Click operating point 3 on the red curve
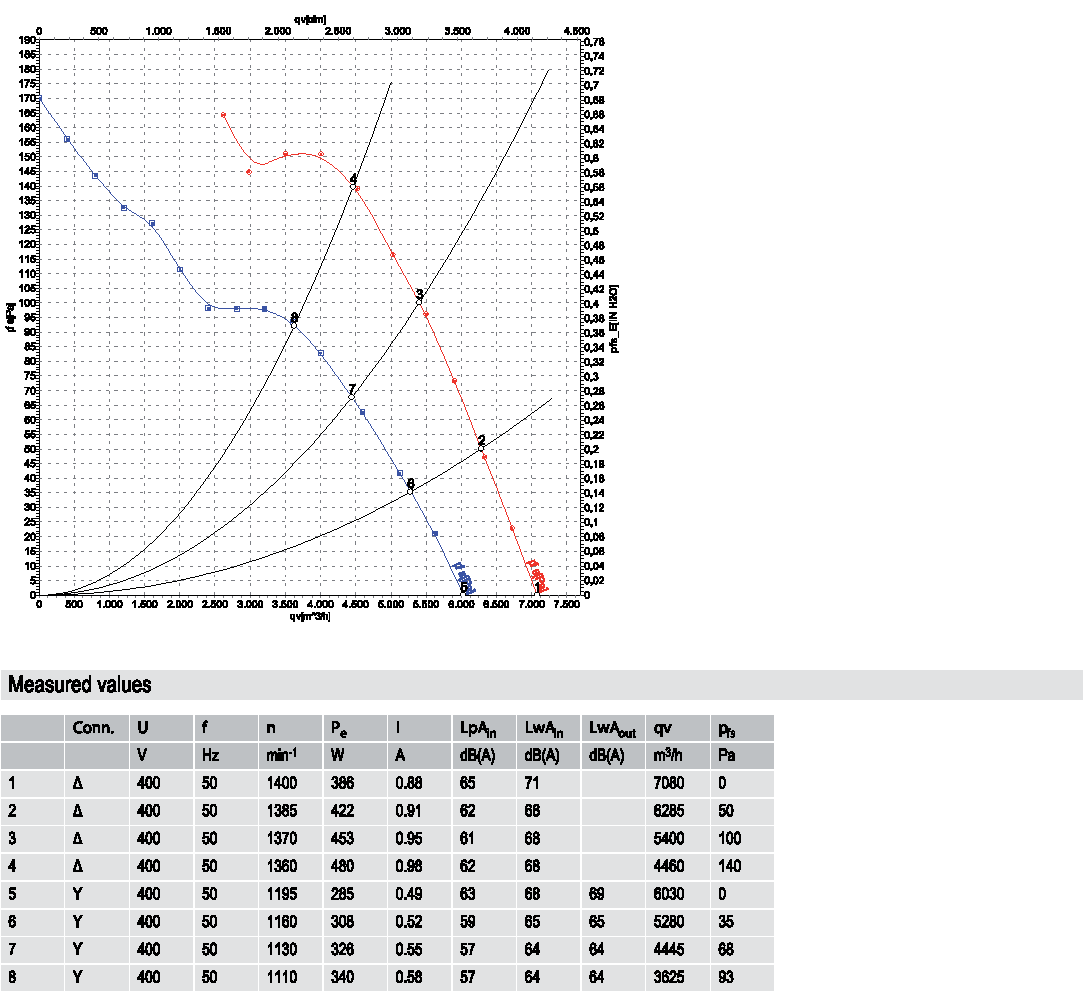1083x992 pixels. [419, 302]
